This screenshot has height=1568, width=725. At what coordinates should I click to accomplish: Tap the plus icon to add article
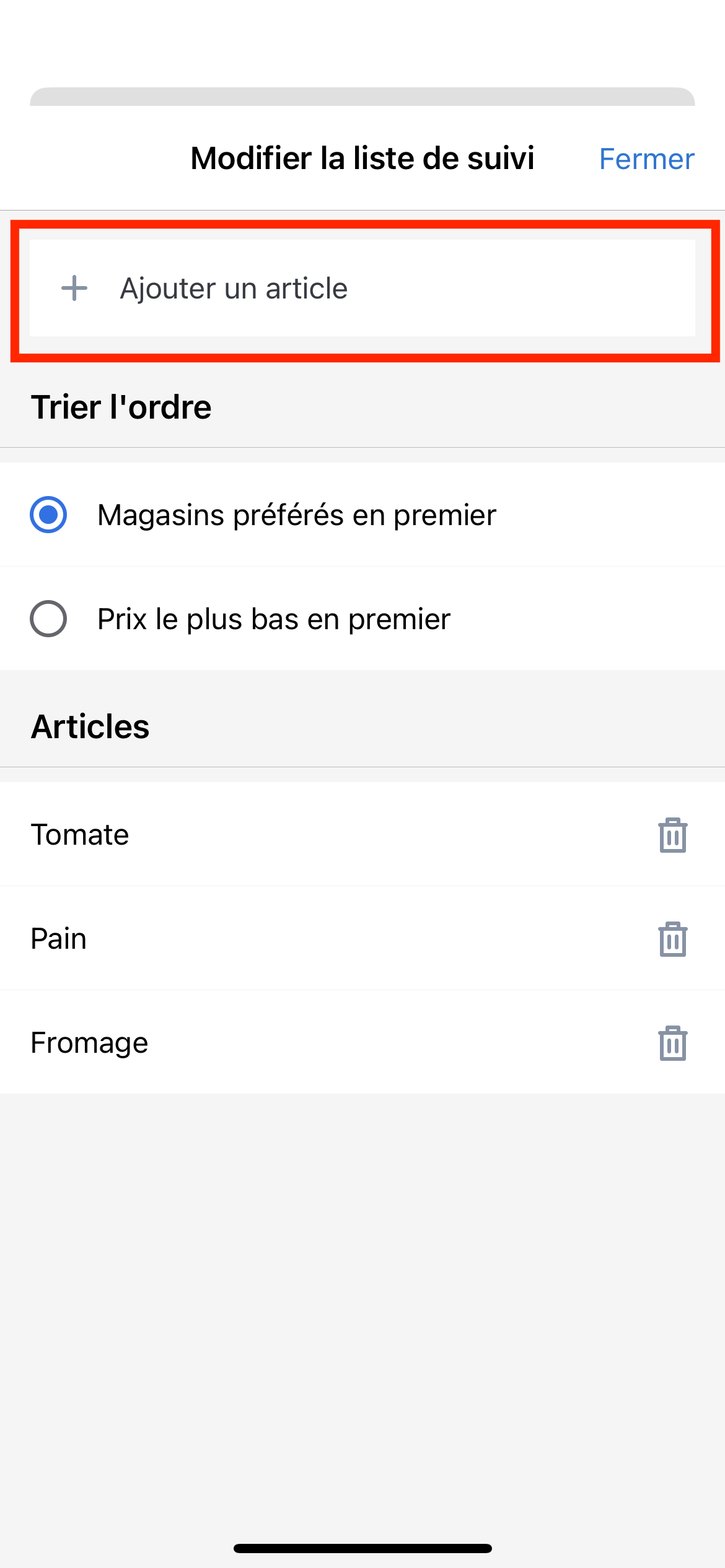74,288
